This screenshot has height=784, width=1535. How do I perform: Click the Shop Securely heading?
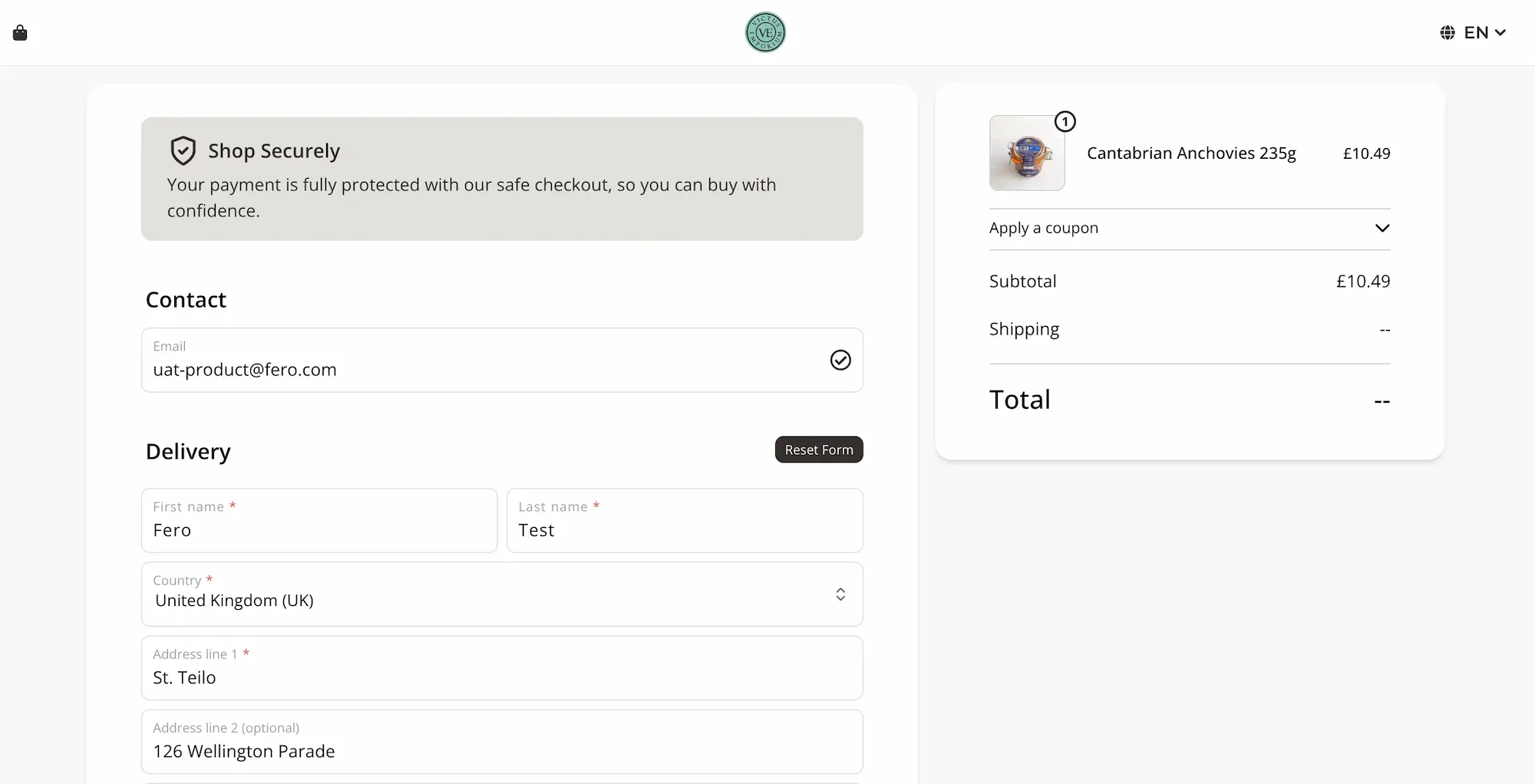point(274,151)
